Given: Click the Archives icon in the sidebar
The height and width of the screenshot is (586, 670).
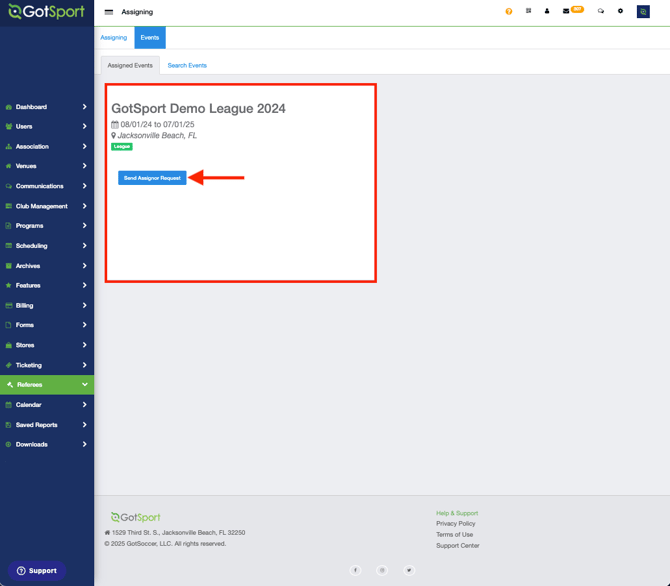Looking at the screenshot, I should [9, 266].
